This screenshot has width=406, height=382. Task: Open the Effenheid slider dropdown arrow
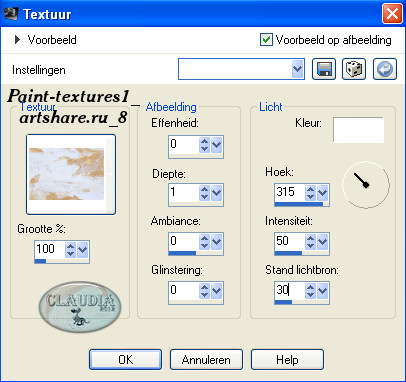pyautogui.click(x=217, y=145)
